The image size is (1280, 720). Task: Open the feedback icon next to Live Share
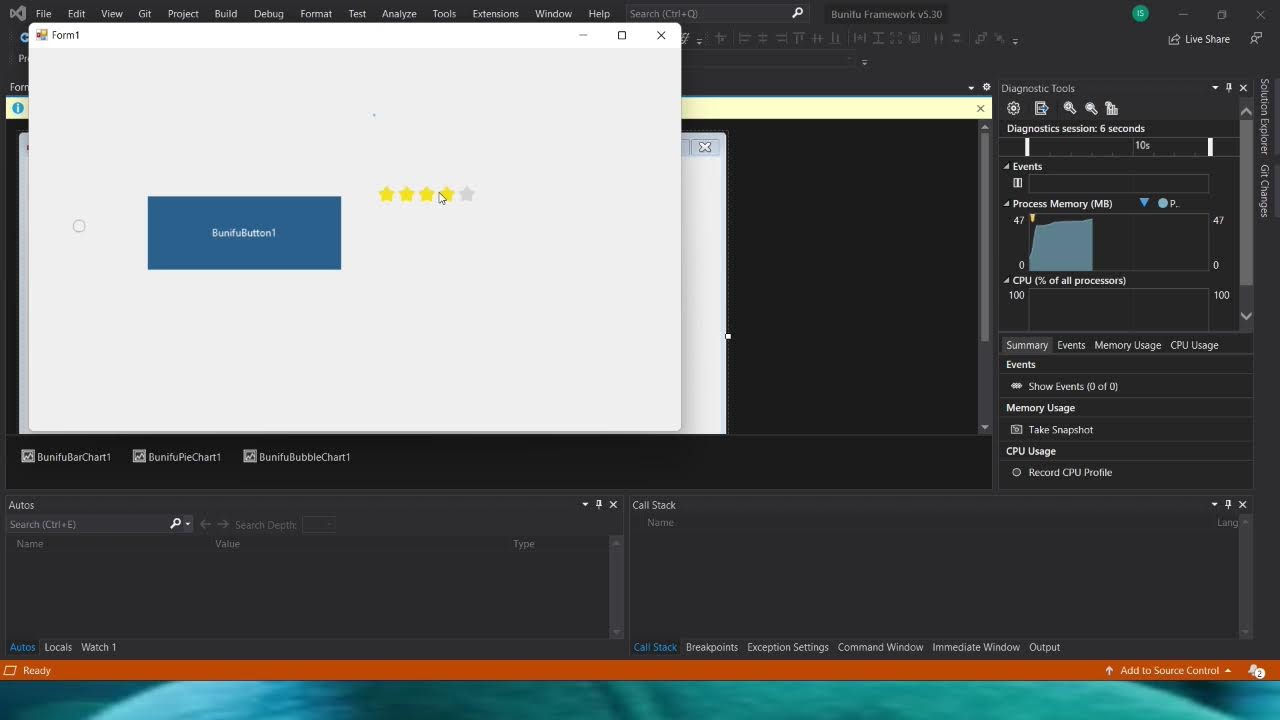tap(1256, 38)
